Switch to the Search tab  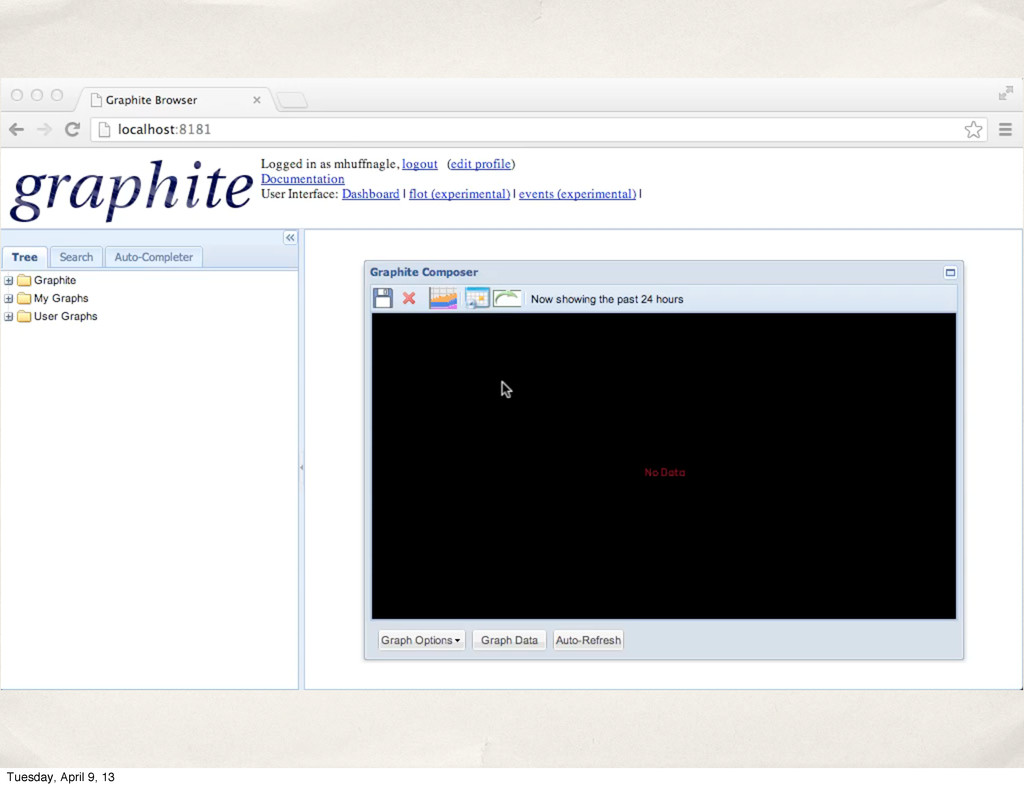click(76, 257)
